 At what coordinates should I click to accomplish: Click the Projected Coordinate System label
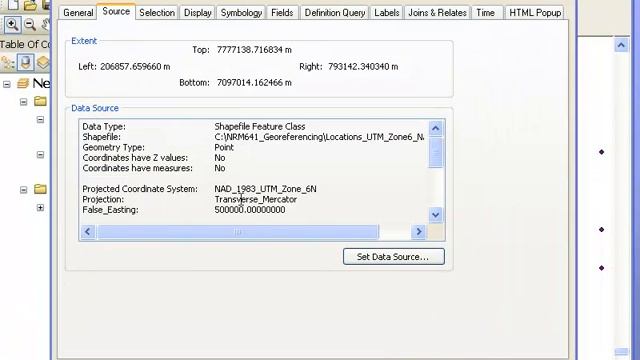140,189
